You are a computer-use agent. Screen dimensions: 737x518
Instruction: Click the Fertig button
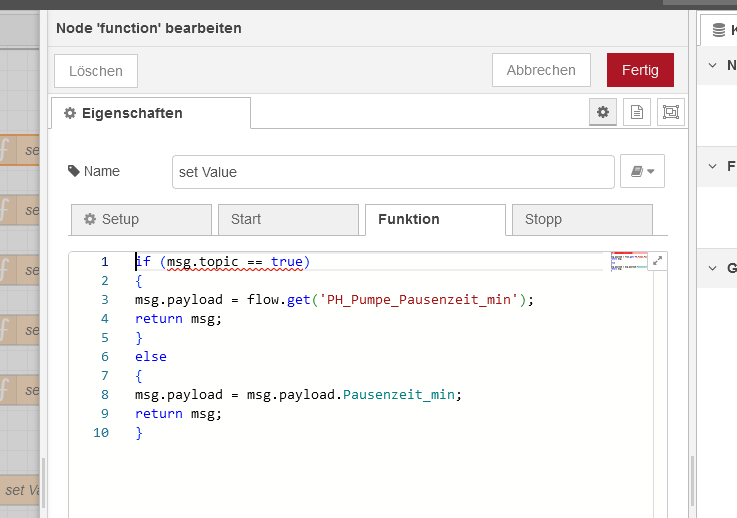[640, 70]
